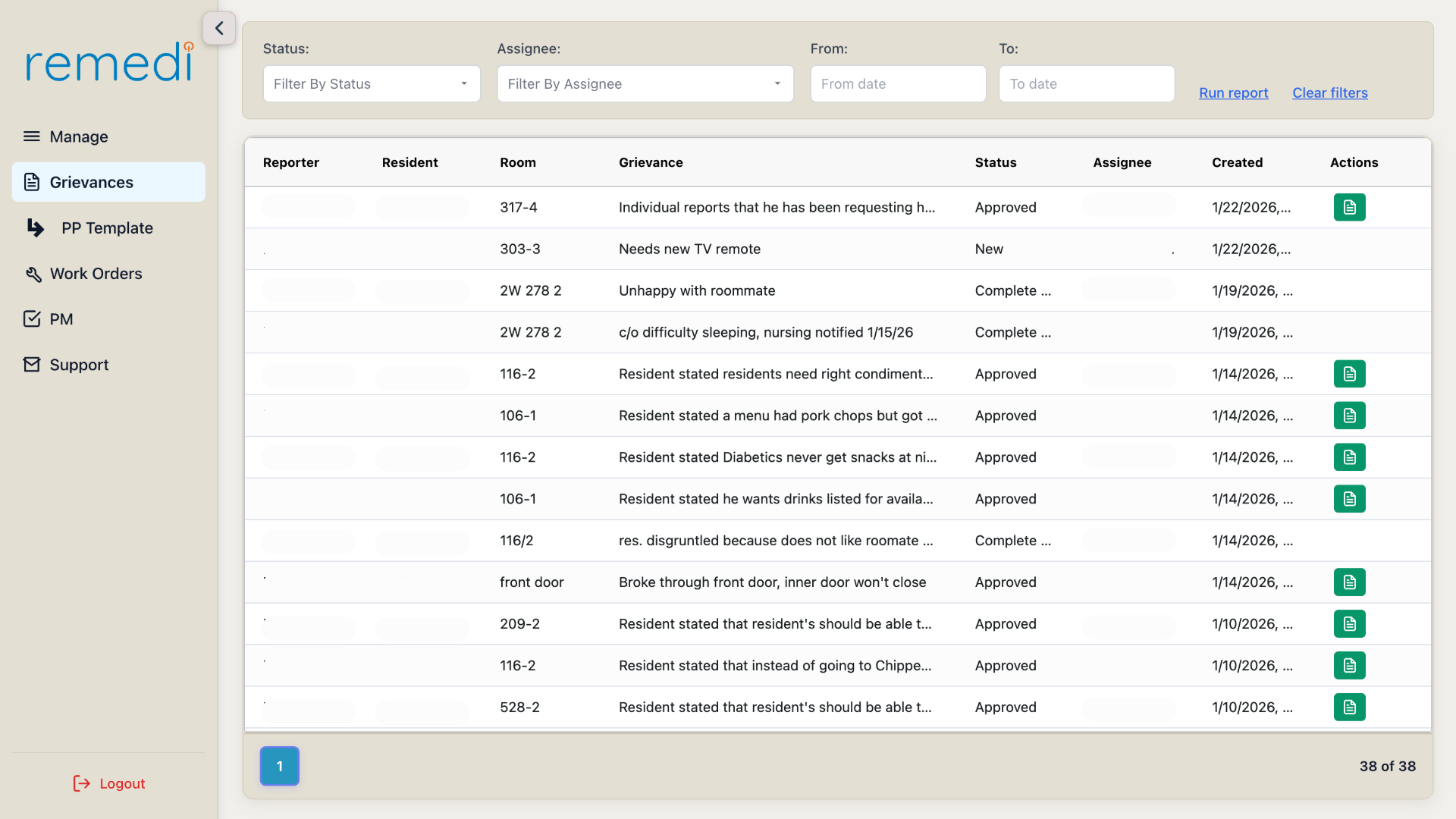Focus the From date input field
The image size is (1456, 819).
(898, 83)
